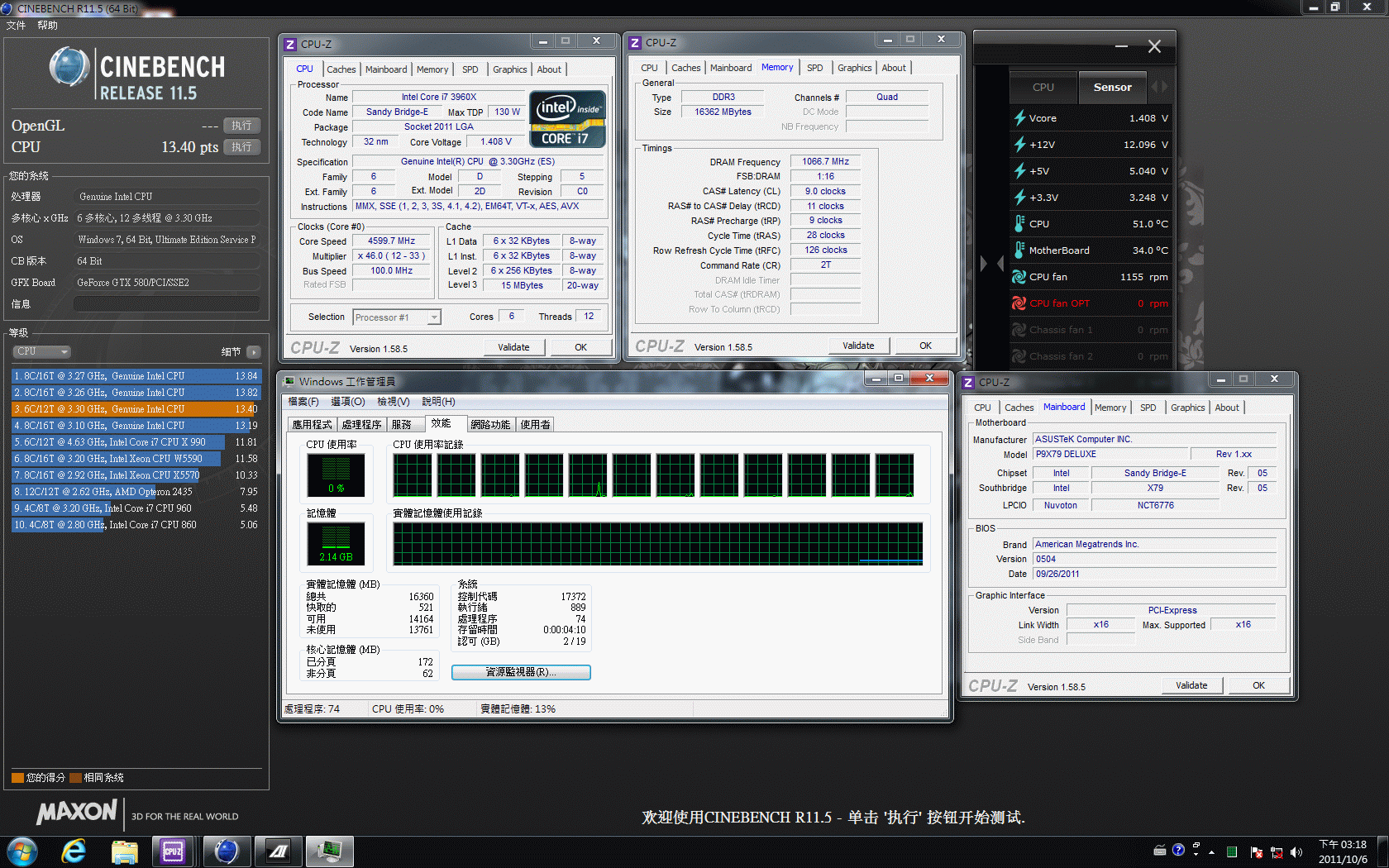Click the ASUS AI Suite taskbar icon
Viewport: 1389px width, 868px height.
[x=279, y=851]
